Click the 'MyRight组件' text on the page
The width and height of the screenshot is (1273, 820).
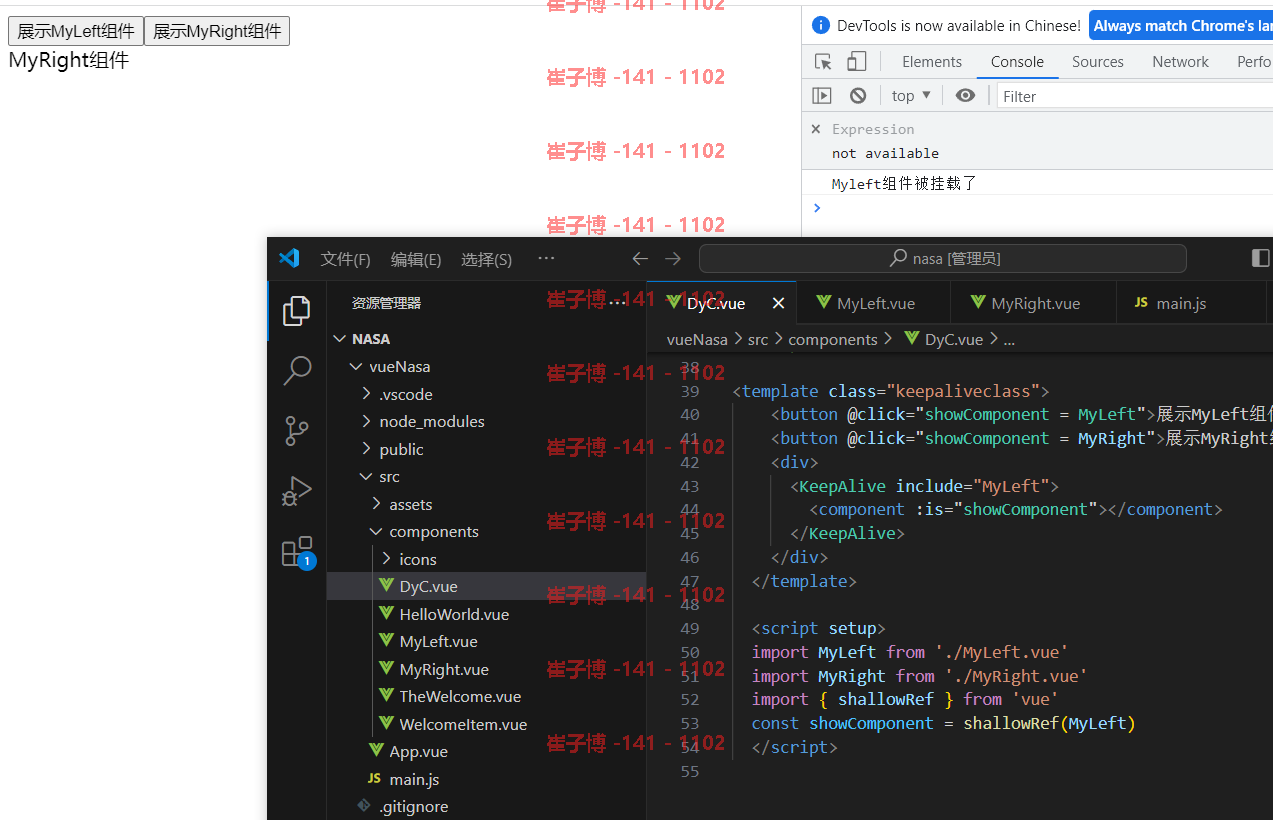point(69,61)
